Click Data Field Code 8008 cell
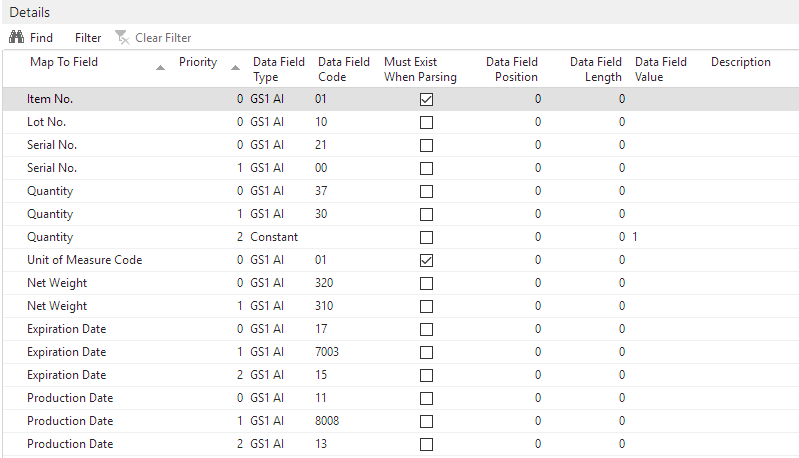799x458 pixels. pos(329,421)
